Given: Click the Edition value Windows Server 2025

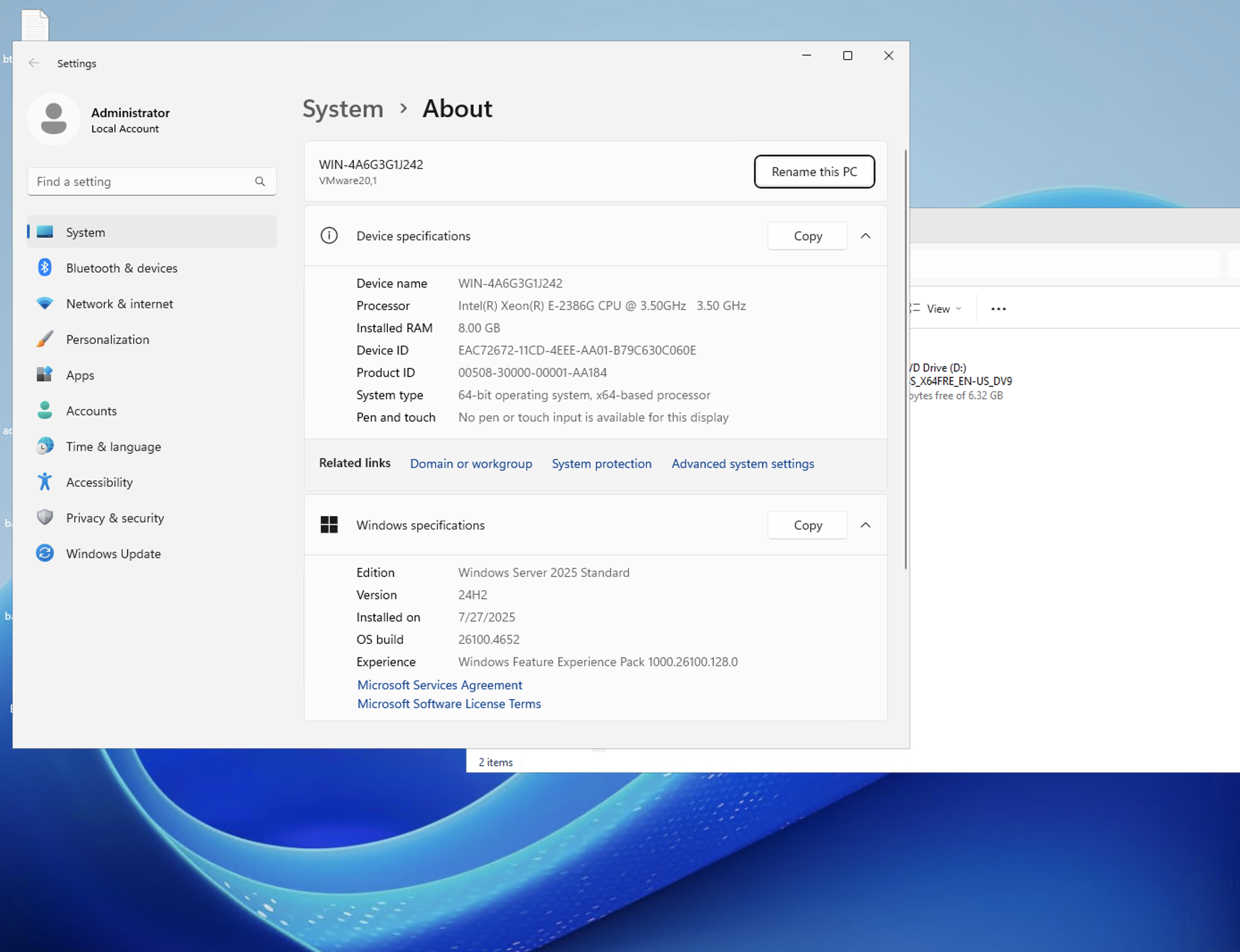Looking at the screenshot, I should (544, 572).
